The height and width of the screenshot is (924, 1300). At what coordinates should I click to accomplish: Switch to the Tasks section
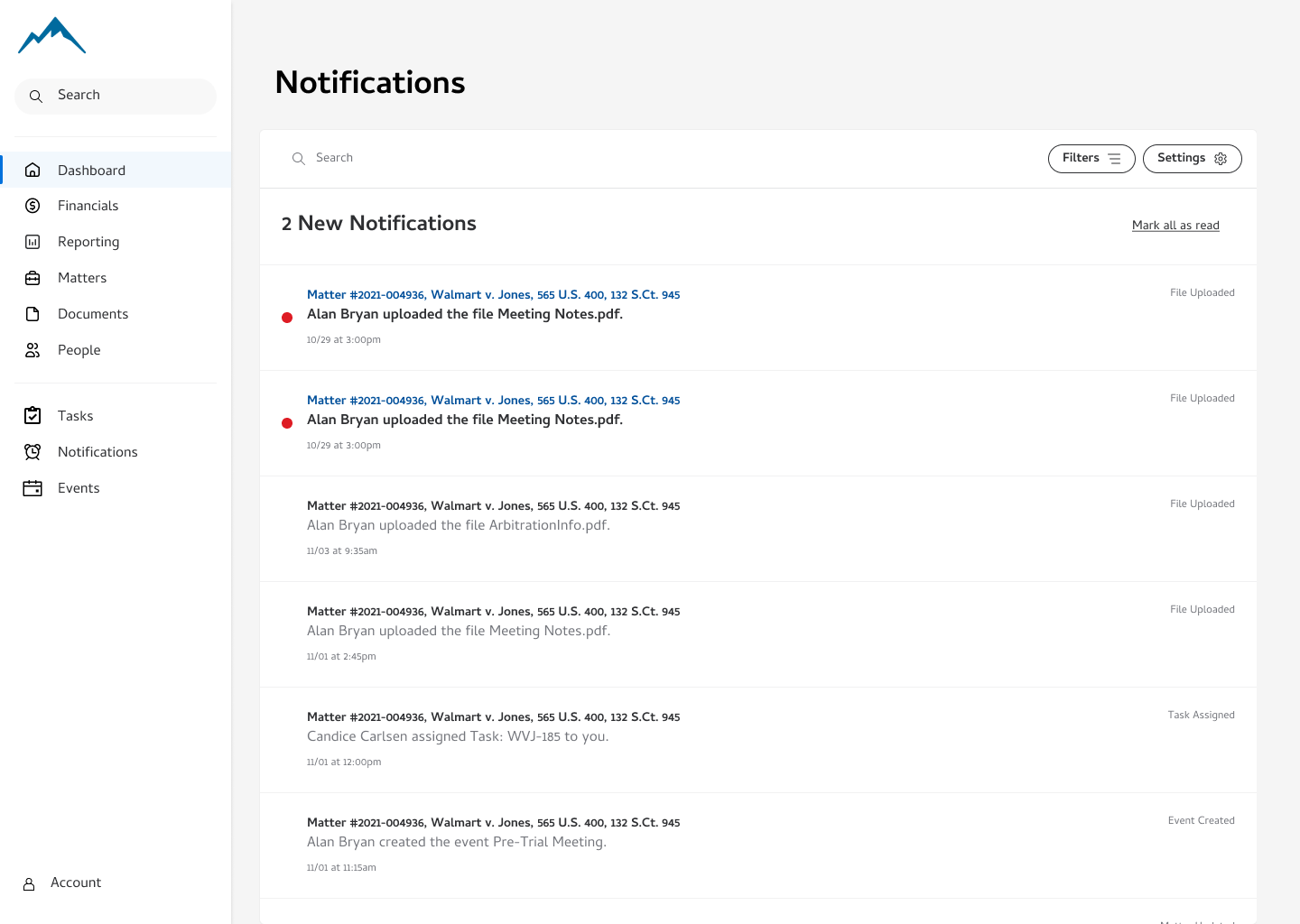75,415
